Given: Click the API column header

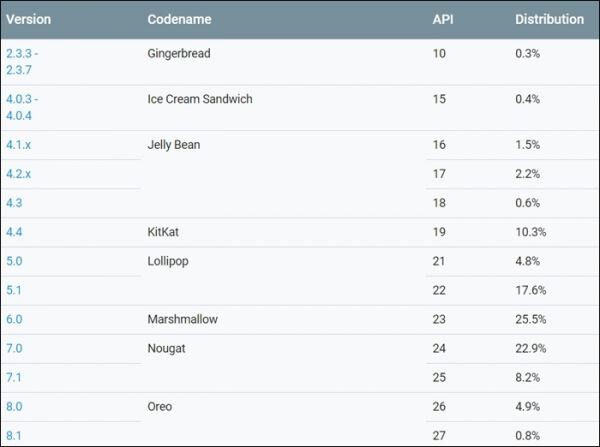Looking at the screenshot, I should pos(443,20).
